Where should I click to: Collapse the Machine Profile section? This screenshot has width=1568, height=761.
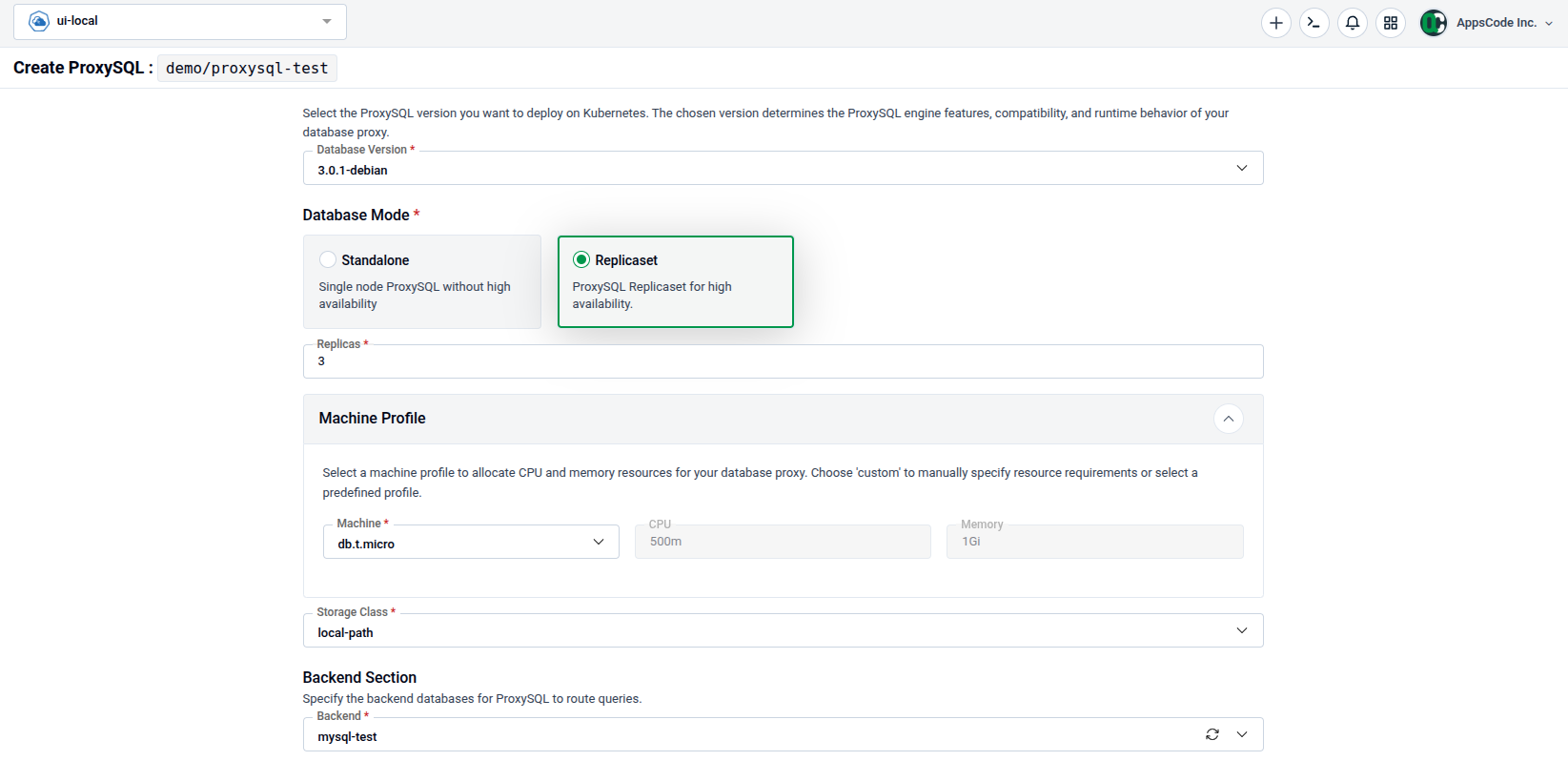coord(1229,419)
